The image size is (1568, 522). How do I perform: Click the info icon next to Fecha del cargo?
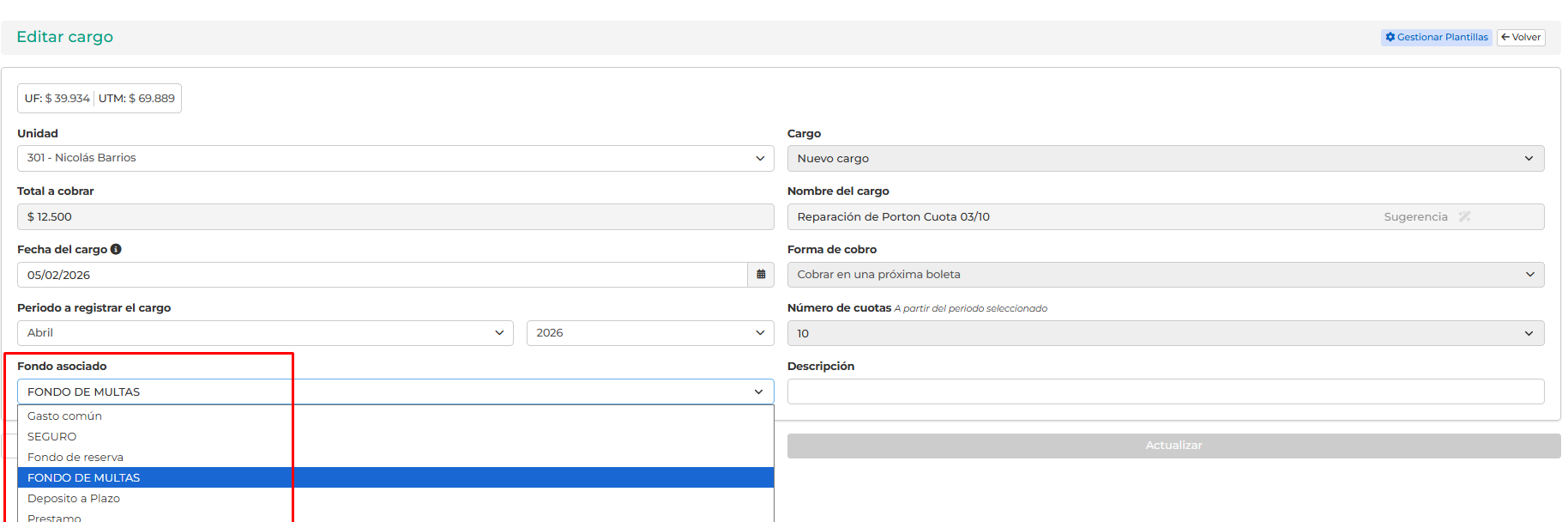pos(116,249)
